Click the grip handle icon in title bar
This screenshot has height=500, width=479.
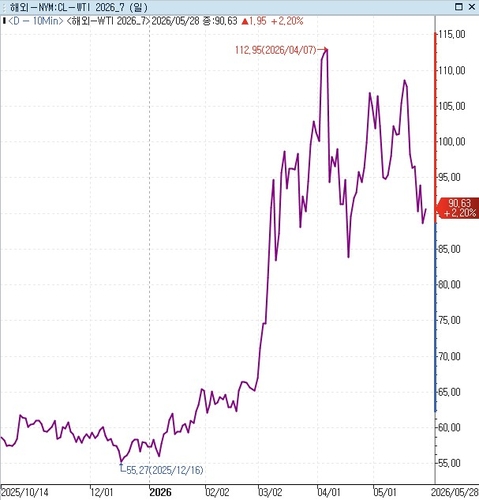point(4,7)
